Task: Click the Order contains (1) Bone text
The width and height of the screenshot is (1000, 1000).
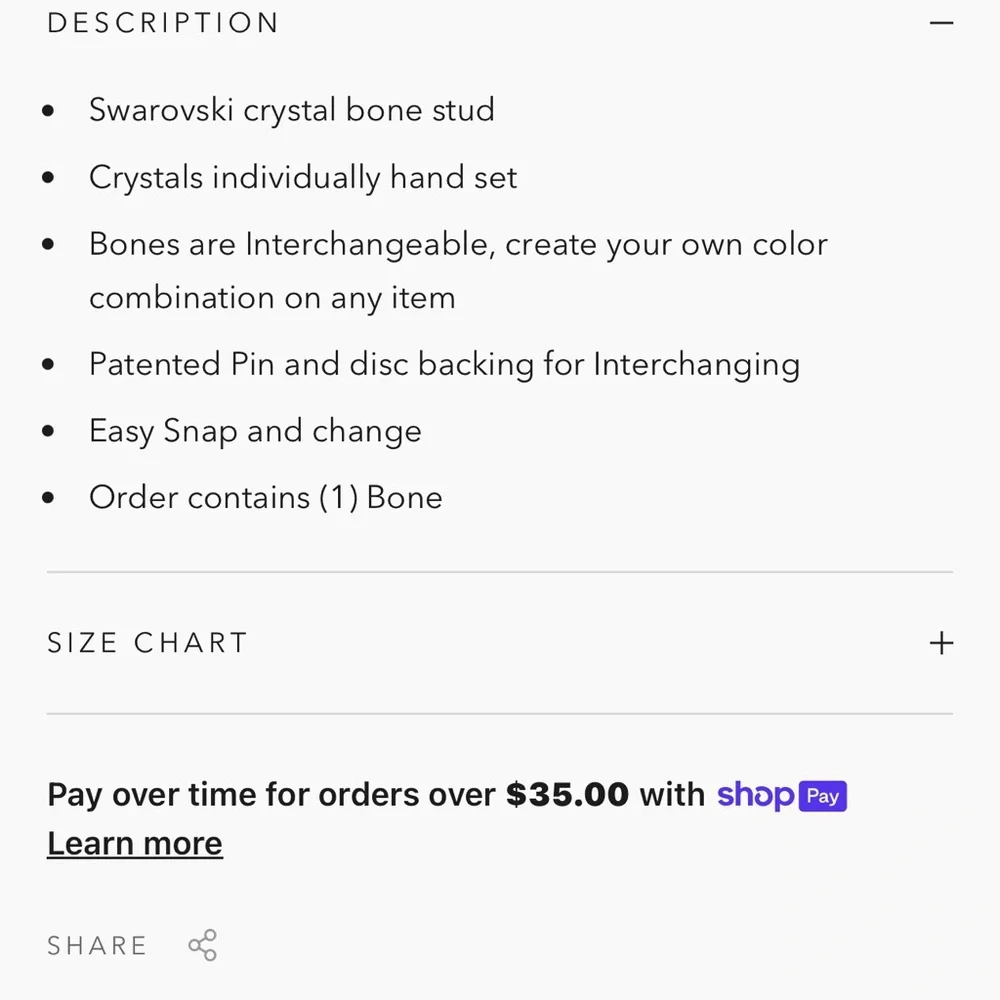Action: coord(265,498)
